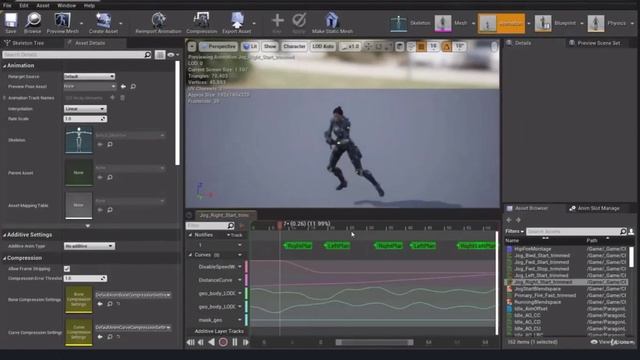
Task: Open the Preview Pose Asset dropdown
Action: click(90, 87)
